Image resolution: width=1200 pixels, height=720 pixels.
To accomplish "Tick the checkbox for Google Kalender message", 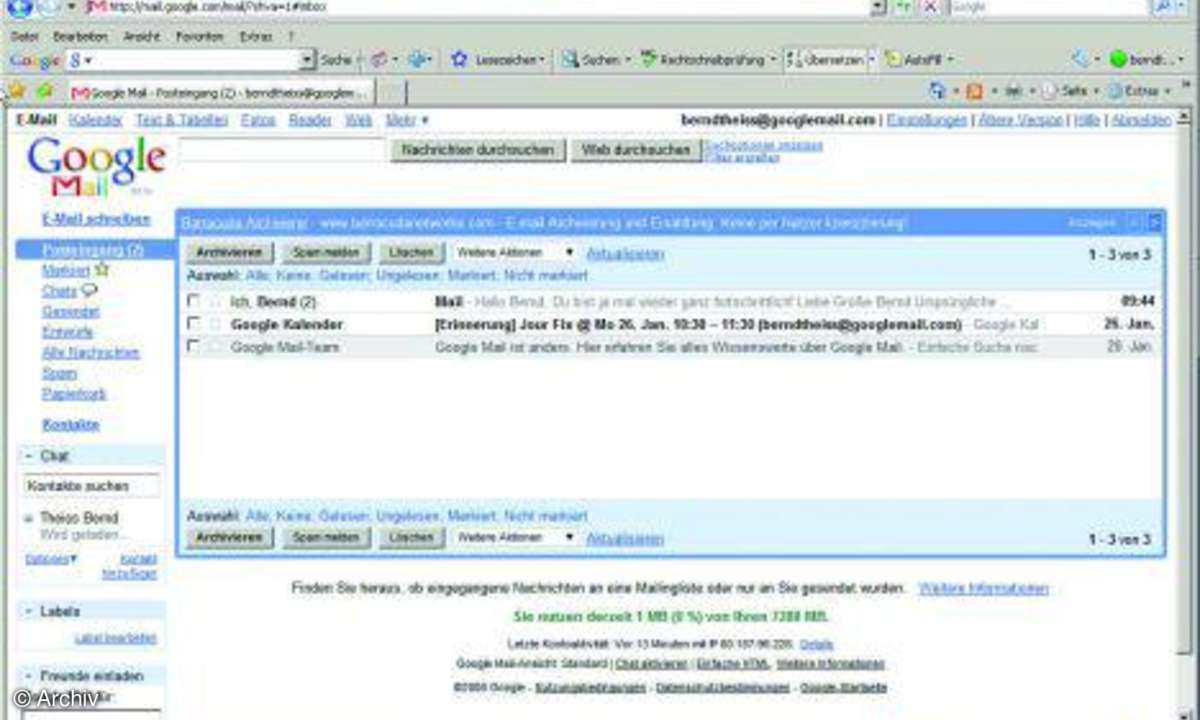I will click(x=193, y=323).
